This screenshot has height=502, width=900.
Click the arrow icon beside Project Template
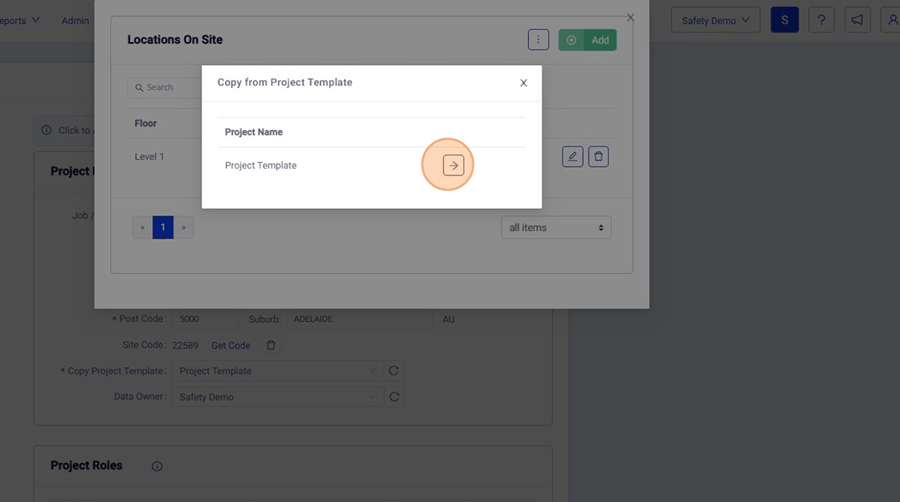pos(453,165)
